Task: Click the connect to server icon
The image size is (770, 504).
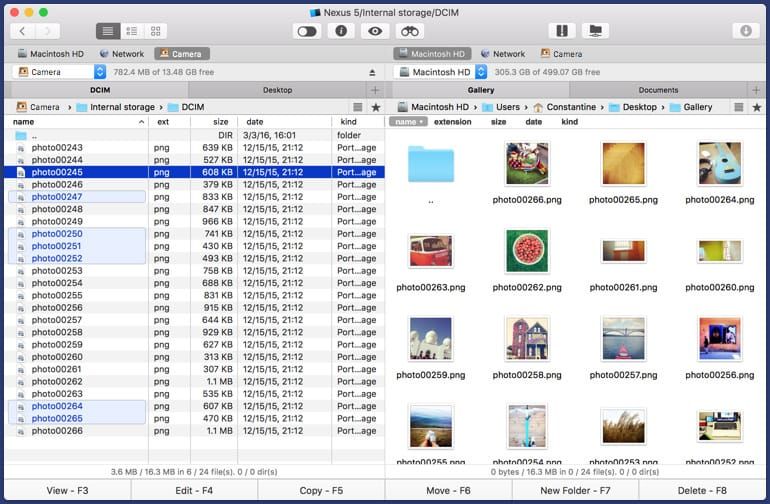Action: coord(597,31)
